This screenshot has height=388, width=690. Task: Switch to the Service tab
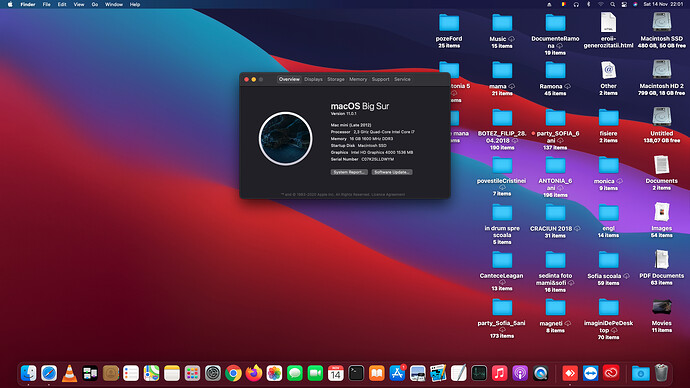click(402, 79)
